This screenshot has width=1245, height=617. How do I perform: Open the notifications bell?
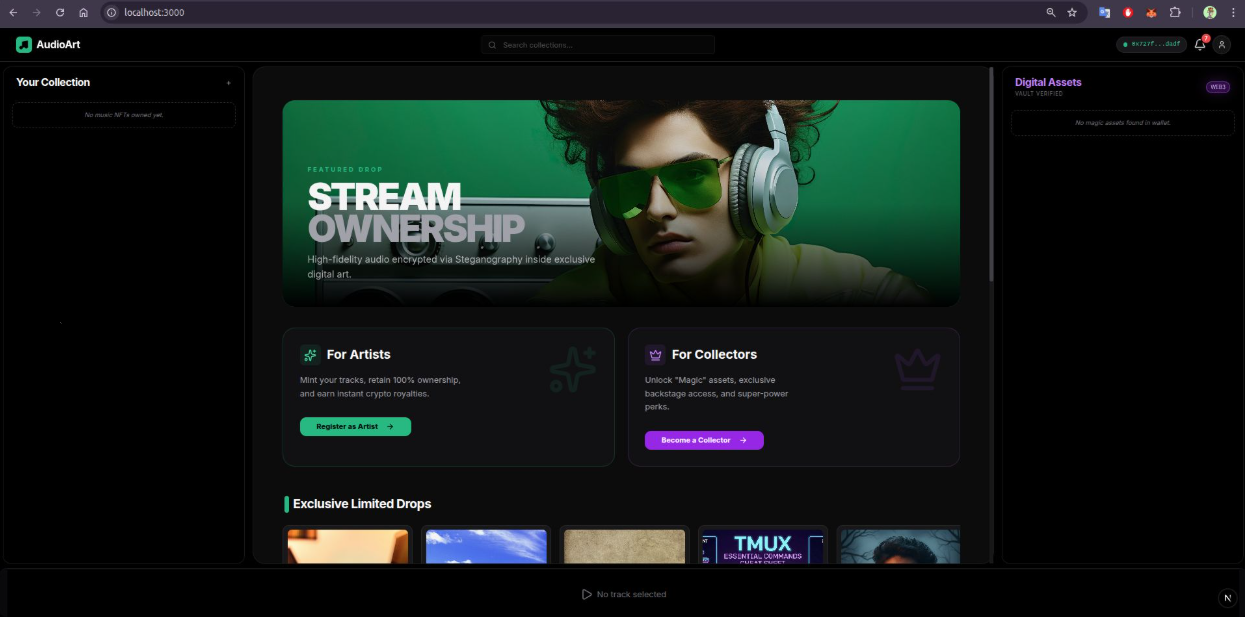point(1200,45)
